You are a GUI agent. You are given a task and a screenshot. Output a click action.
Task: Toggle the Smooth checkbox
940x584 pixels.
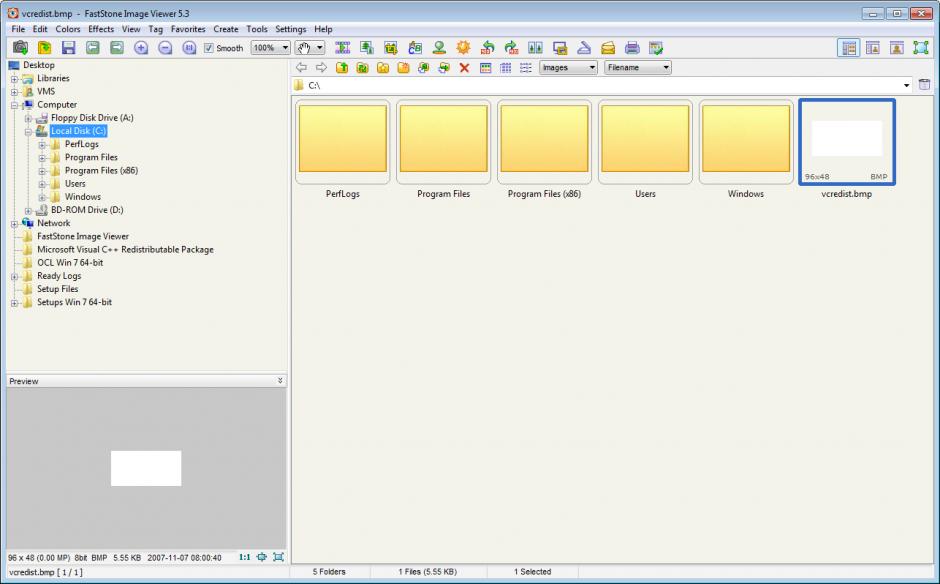pyautogui.click(x=209, y=48)
